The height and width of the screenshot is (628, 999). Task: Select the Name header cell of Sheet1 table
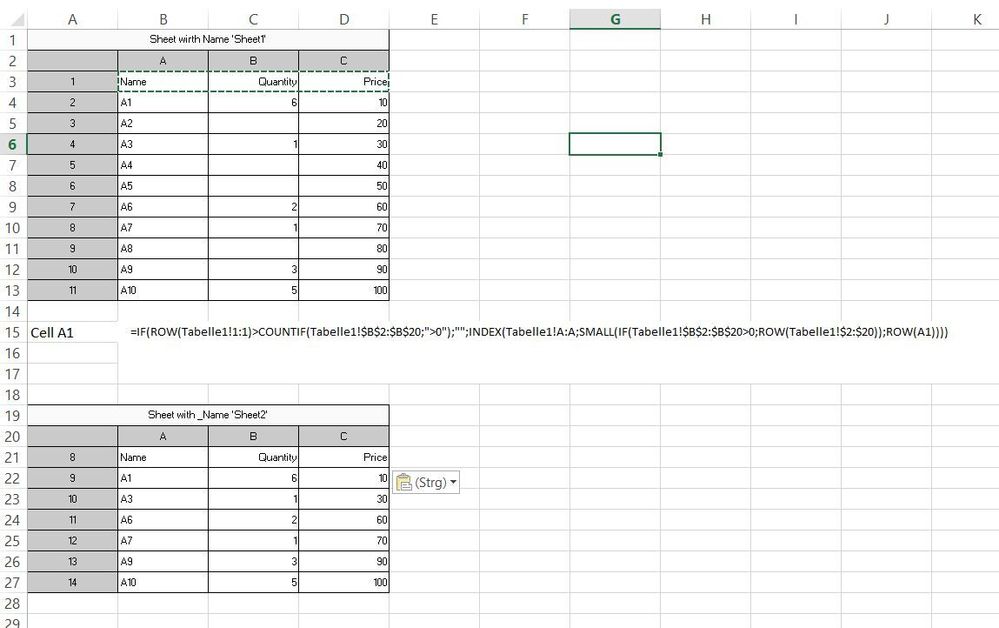pos(163,81)
